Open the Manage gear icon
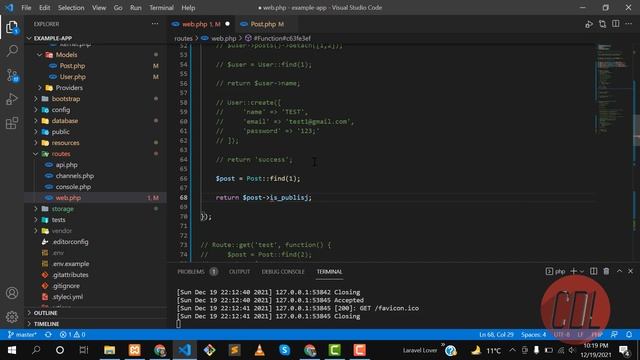Viewport: 640px width, 360px height. 12,317
